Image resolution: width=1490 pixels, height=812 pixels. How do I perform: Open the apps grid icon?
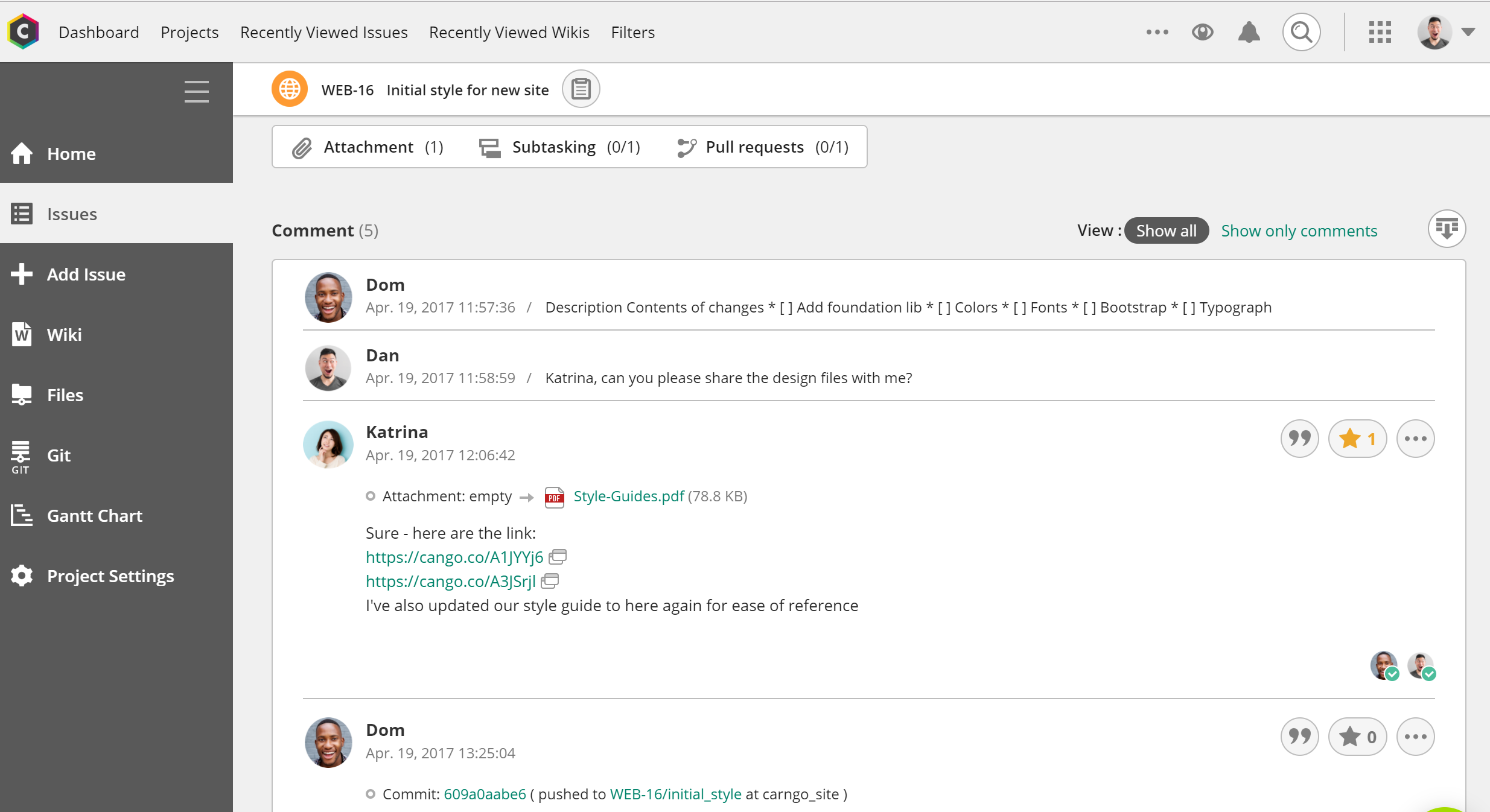[1380, 32]
